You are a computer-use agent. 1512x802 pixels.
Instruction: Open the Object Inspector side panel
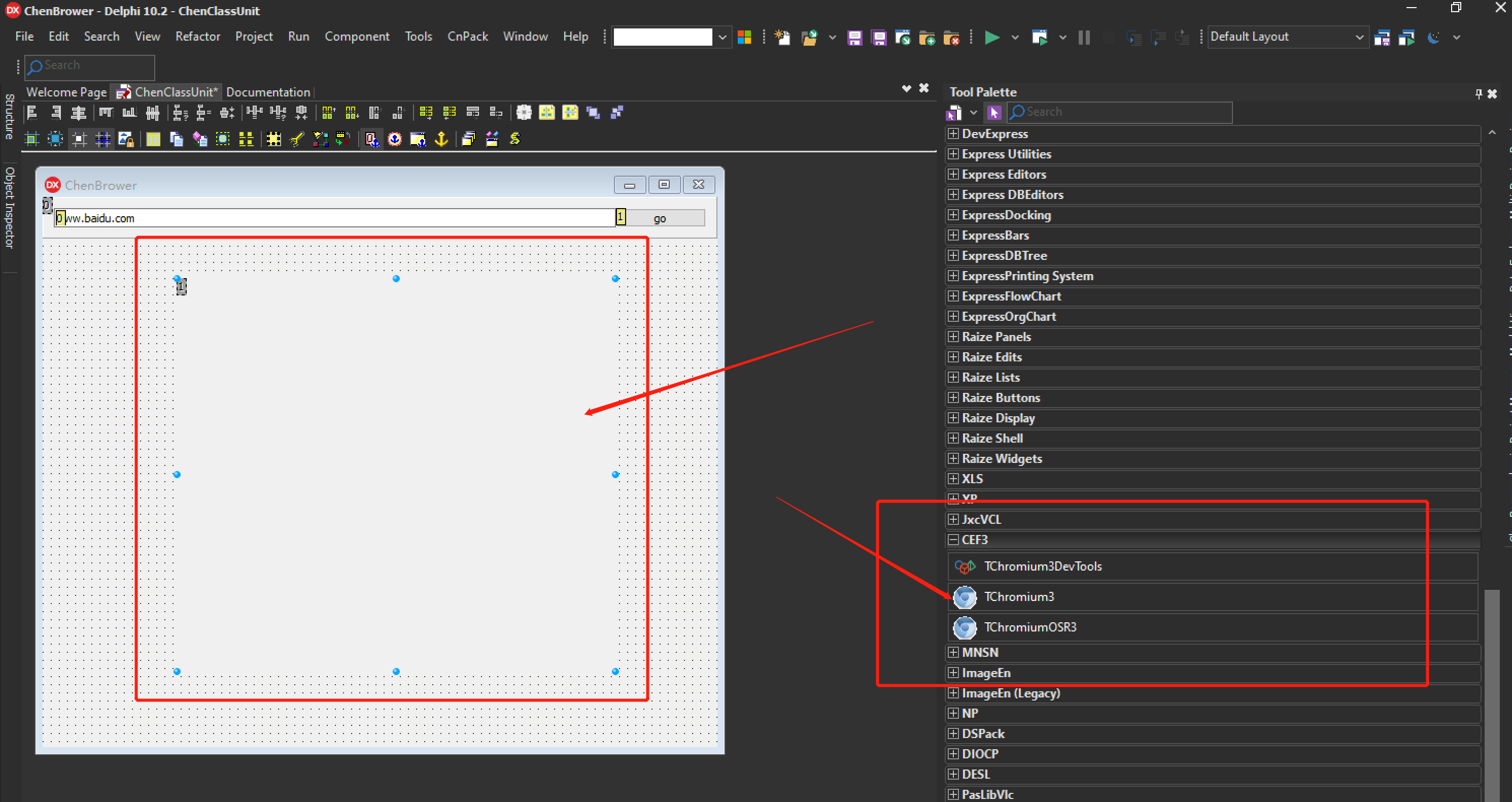pos(10,207)
